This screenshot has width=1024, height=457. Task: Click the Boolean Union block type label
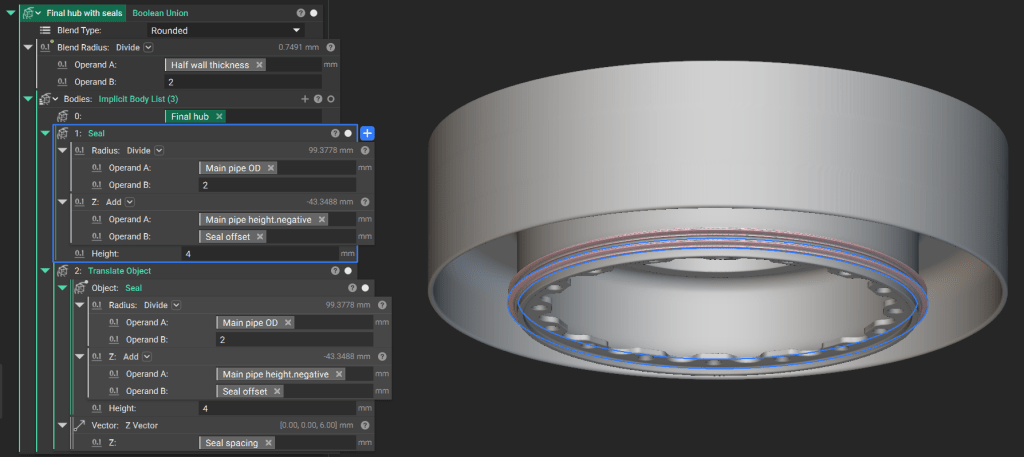pyautogui.click(x=160, y=13)
